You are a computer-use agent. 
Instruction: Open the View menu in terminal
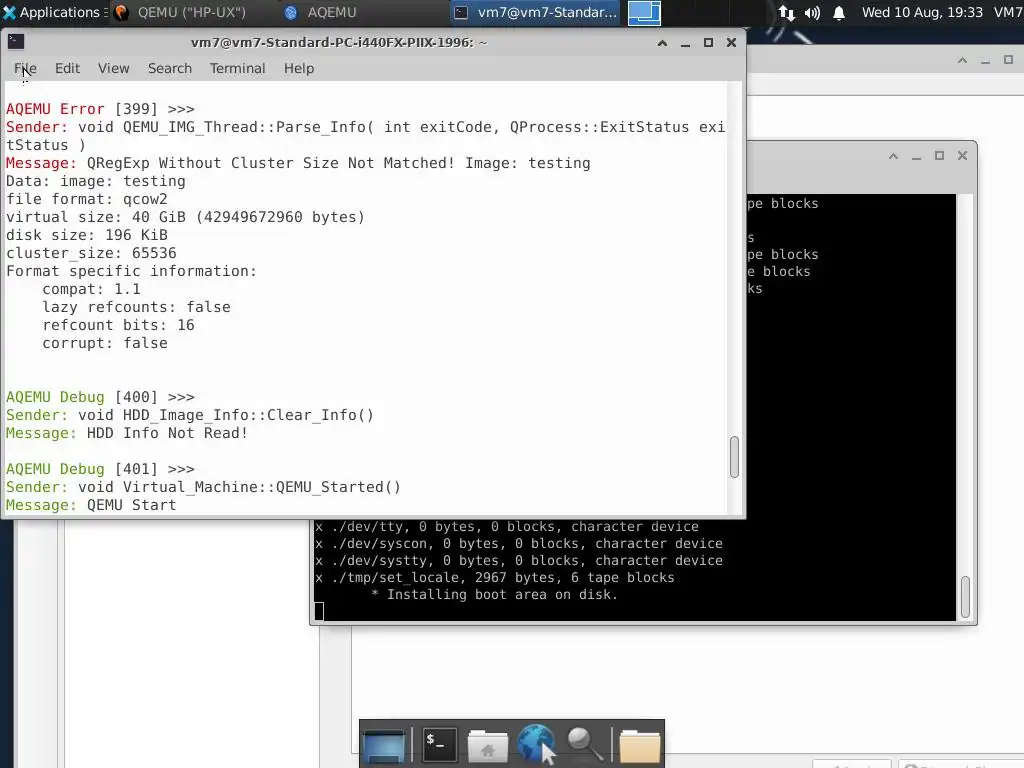point(114,69)
